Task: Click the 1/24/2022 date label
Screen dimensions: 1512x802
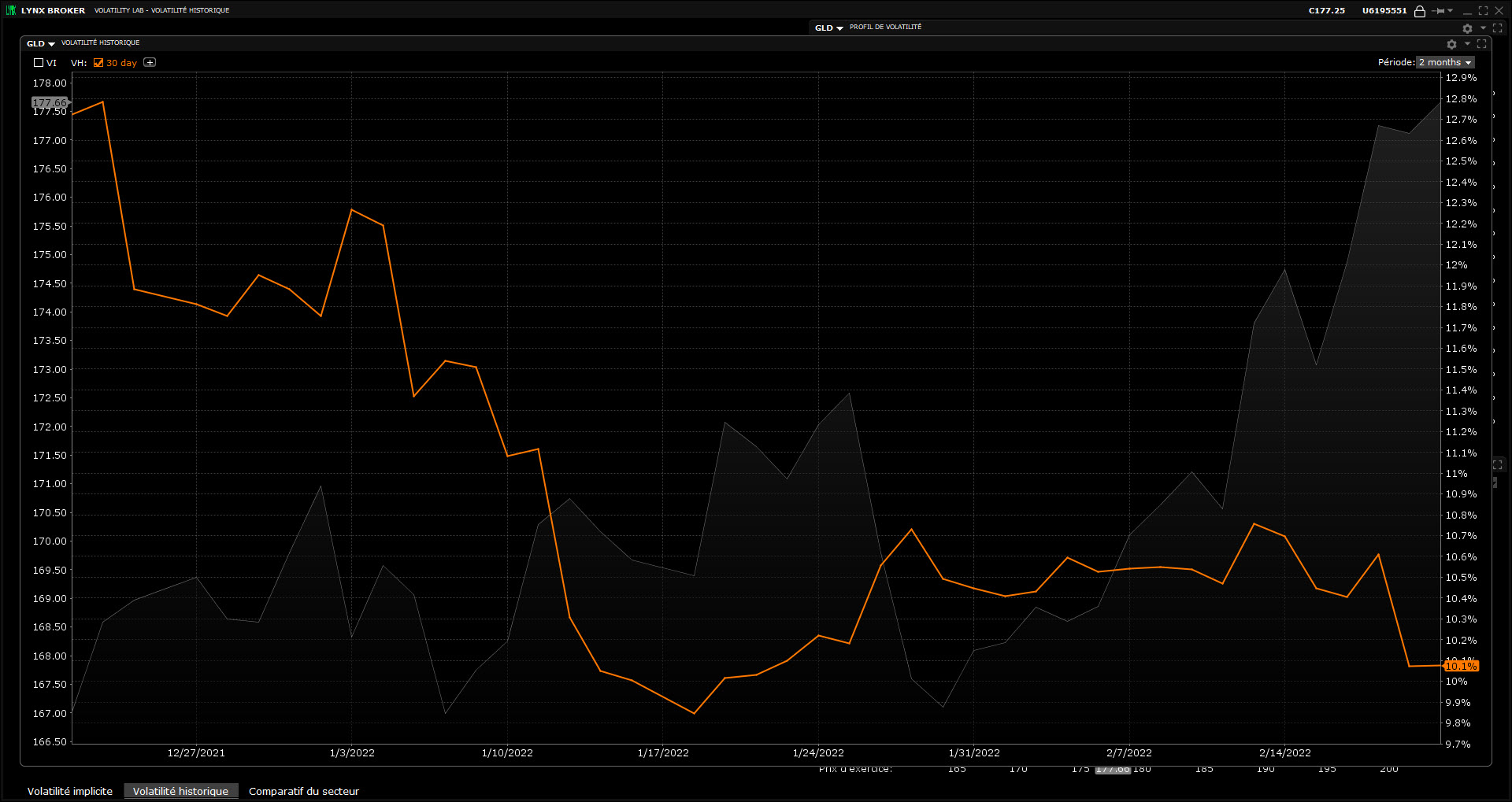Action: click(818, 752)
